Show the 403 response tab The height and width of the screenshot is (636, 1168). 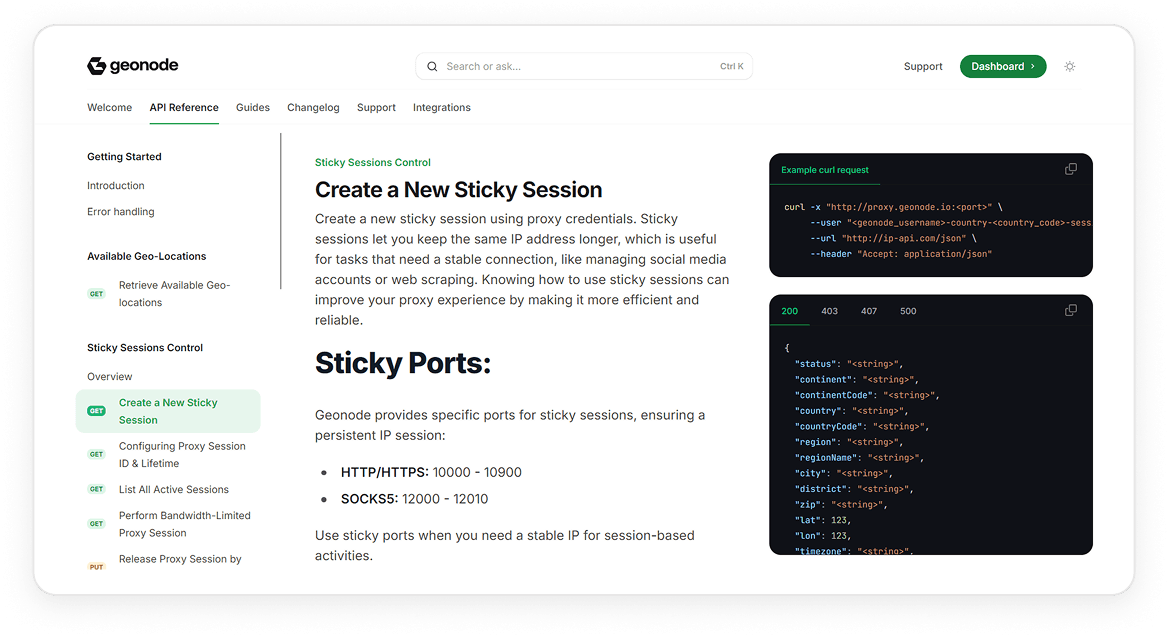click(x=829, y=311)
